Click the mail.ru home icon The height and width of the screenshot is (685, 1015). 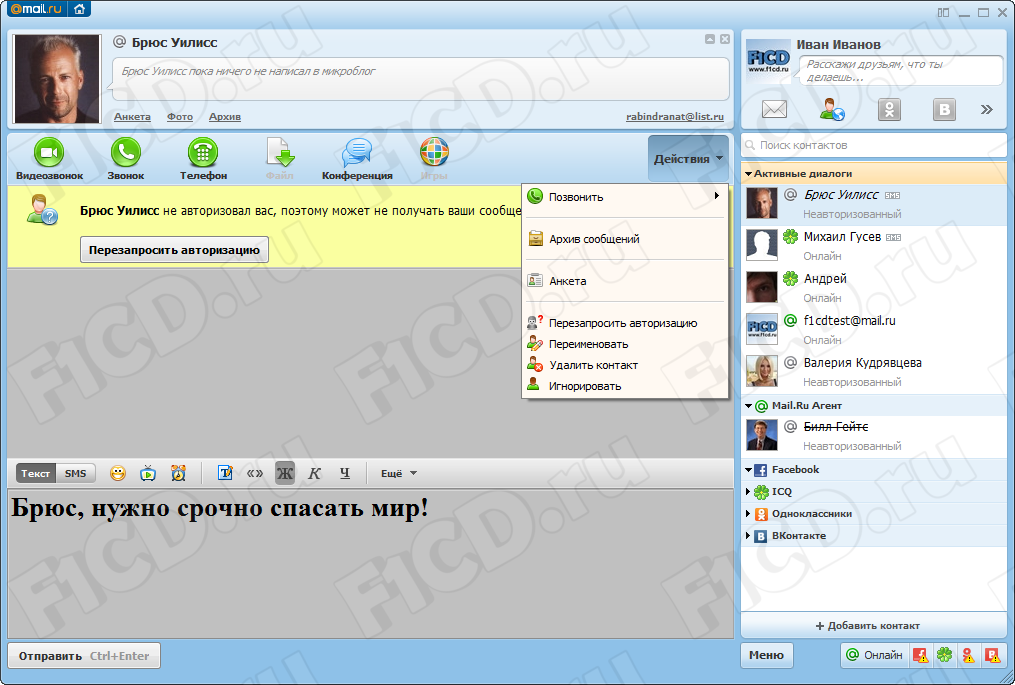(x=80, y=9)
